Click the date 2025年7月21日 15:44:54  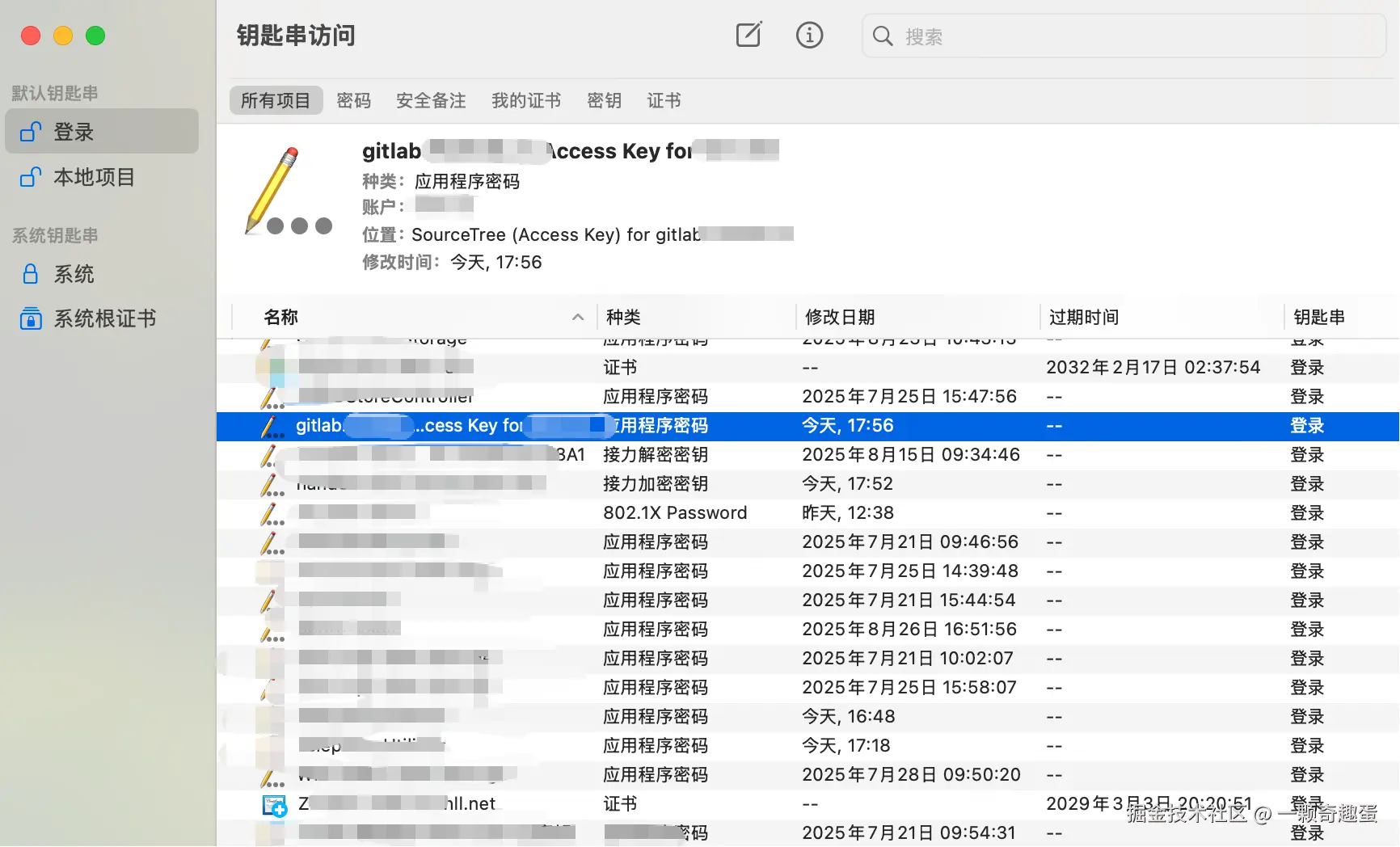click(909, 600)
